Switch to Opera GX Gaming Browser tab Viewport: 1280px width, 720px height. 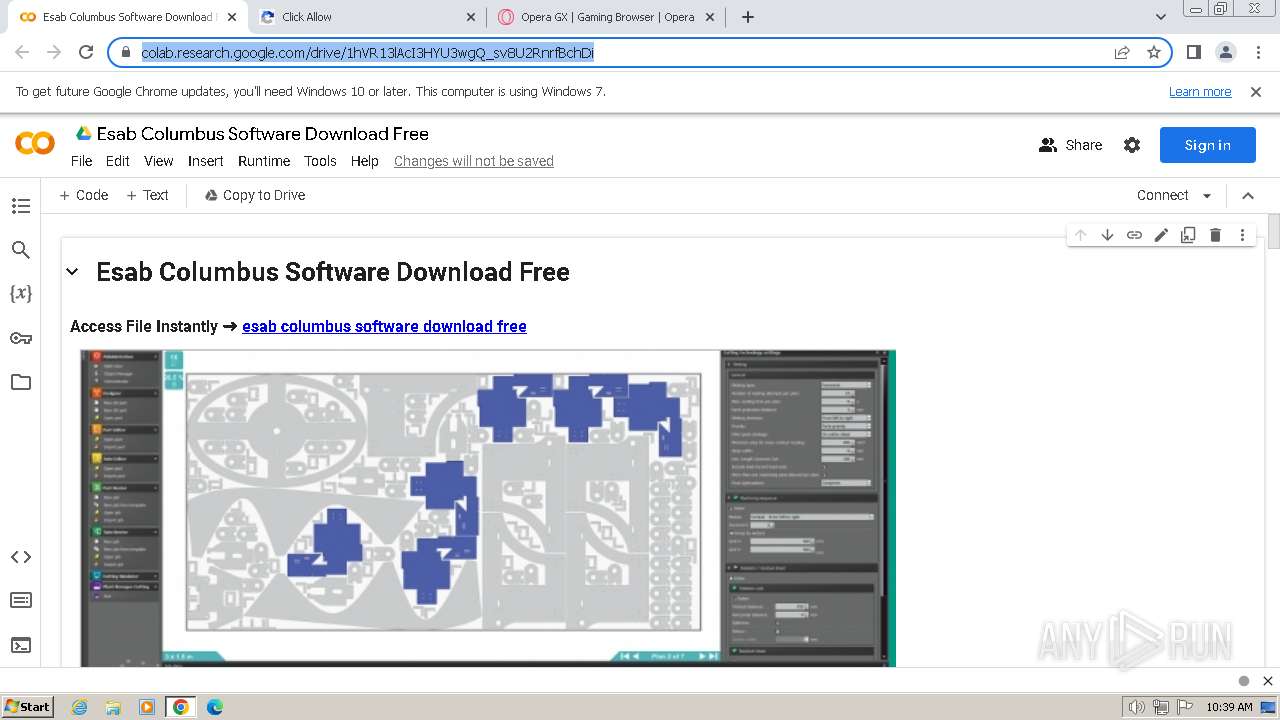pyautogui.click(x=608, y=17)
